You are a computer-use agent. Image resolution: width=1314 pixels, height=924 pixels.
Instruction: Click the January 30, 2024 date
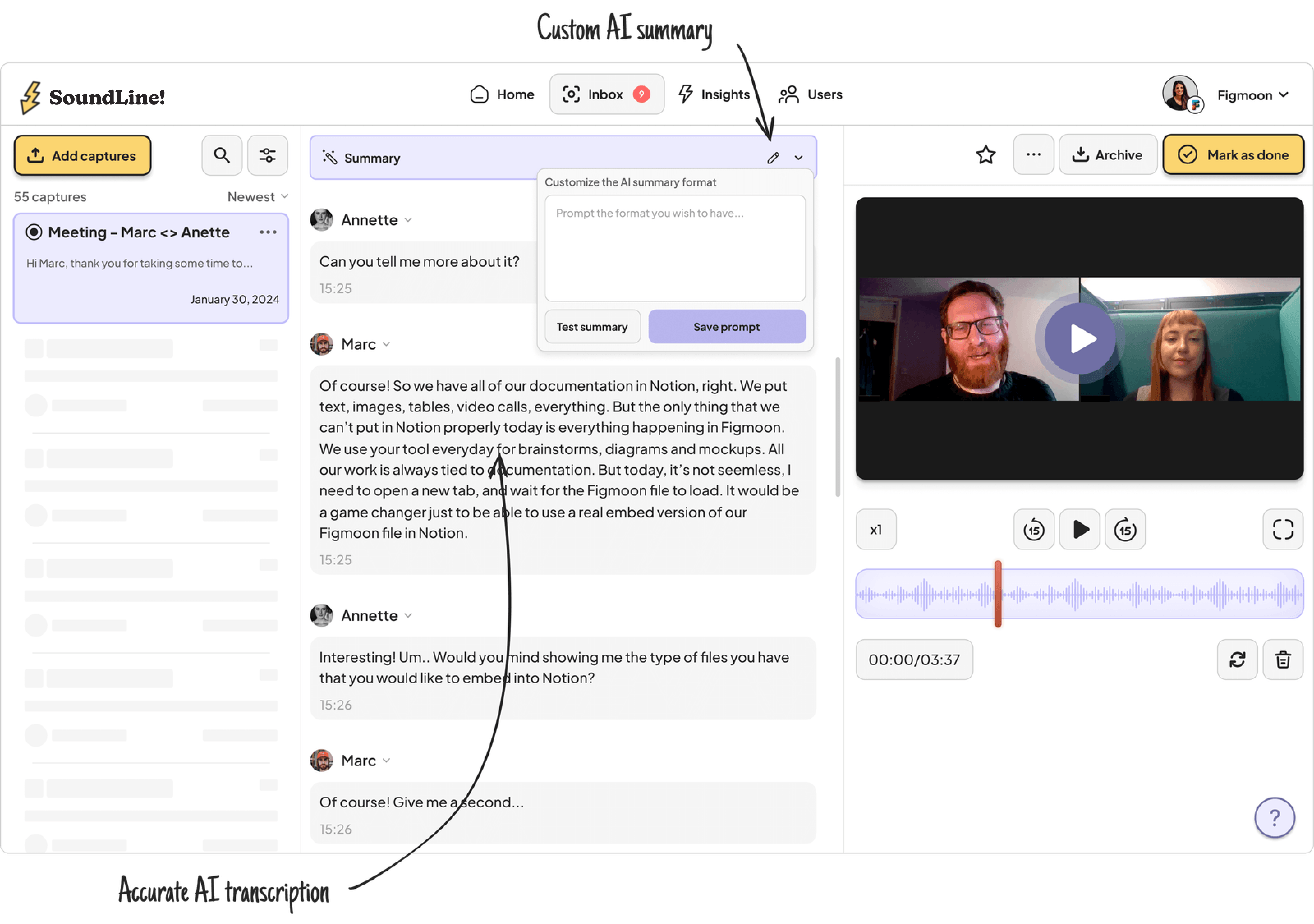[x=235, y=299]
